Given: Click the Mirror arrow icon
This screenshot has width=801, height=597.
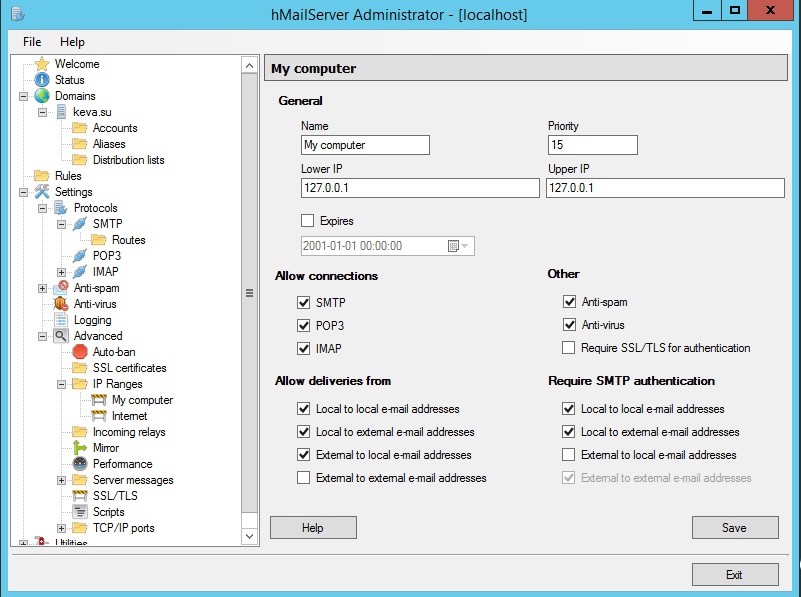Looking at the screenshot, I should [x=80, y=448].
